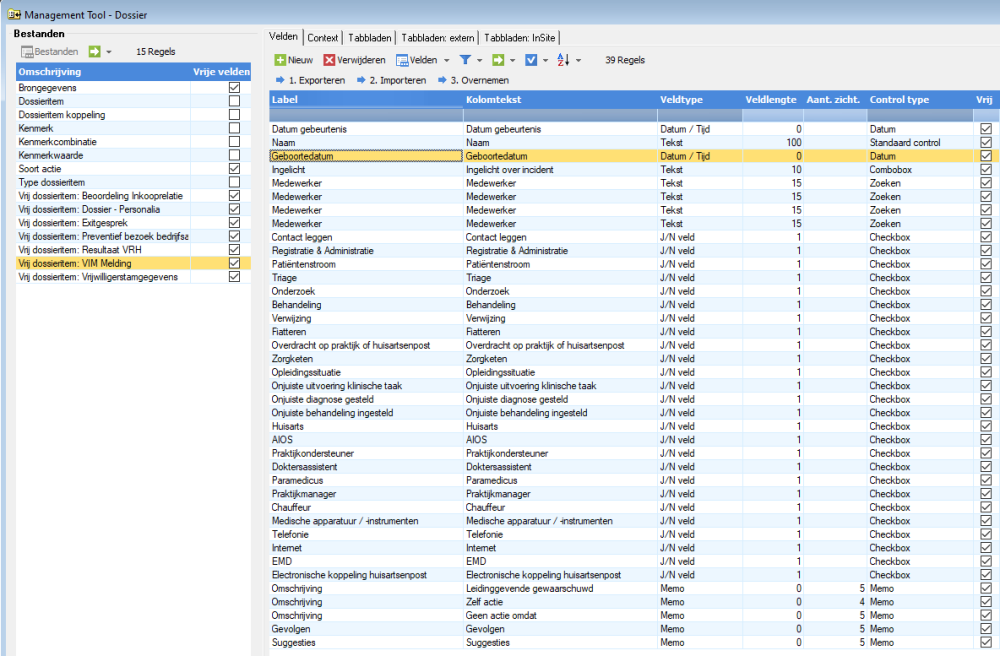Click the A-Z sort icon
Image resolution: width=1000 pixels, height=656 pixels.
561,60
